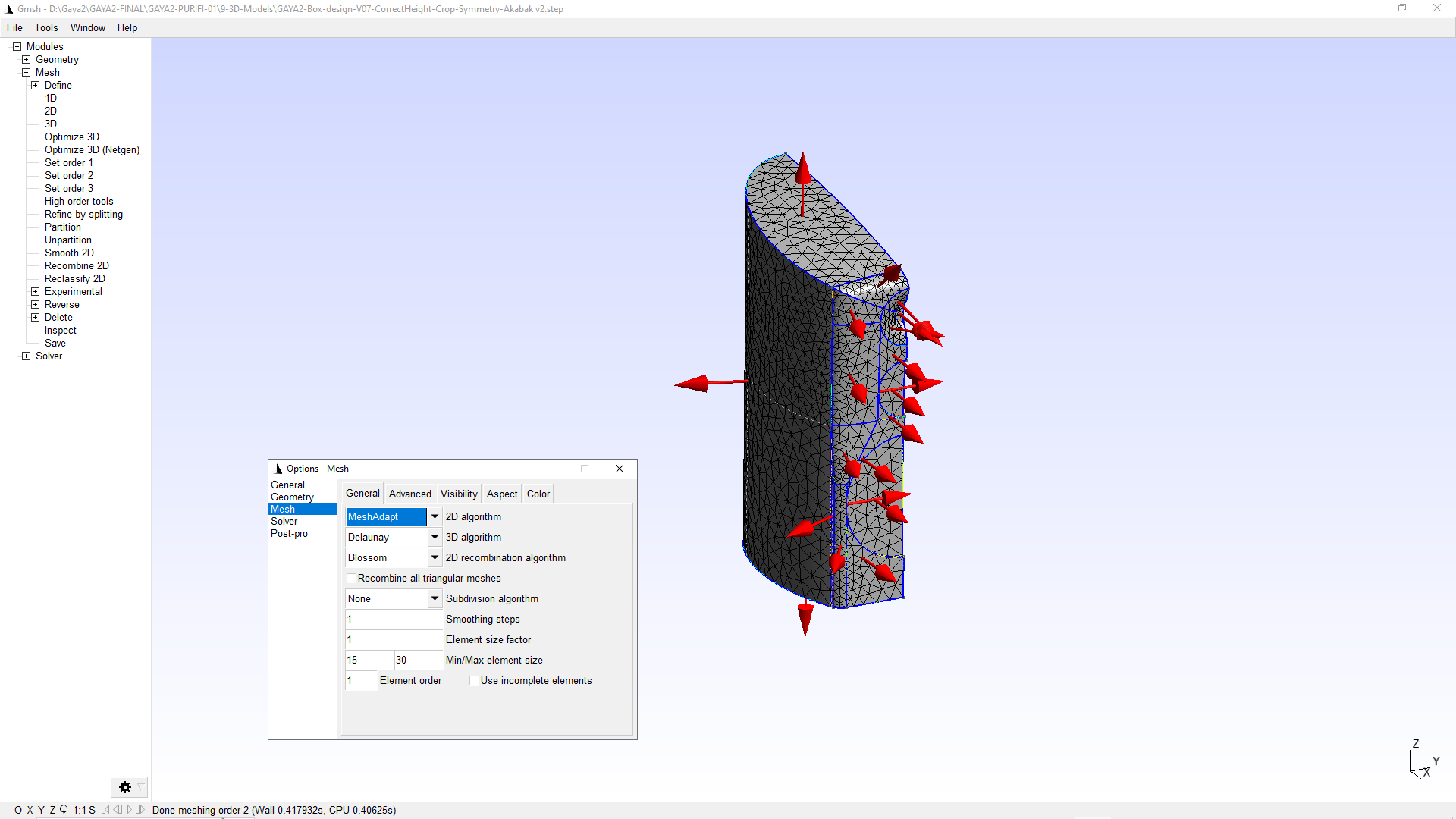
Task: Run 1D meshing from the tree
Action: point(51,98)
